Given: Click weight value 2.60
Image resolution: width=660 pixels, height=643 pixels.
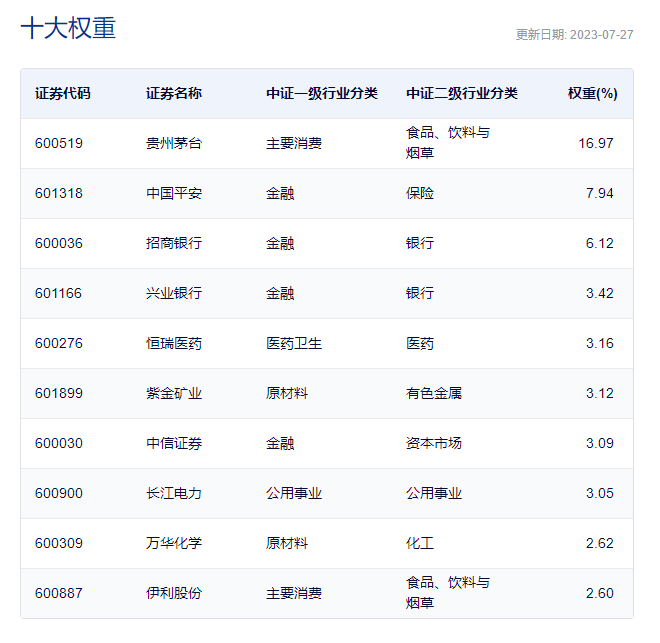Looking at the screenshot, I should tap(600, 594).
